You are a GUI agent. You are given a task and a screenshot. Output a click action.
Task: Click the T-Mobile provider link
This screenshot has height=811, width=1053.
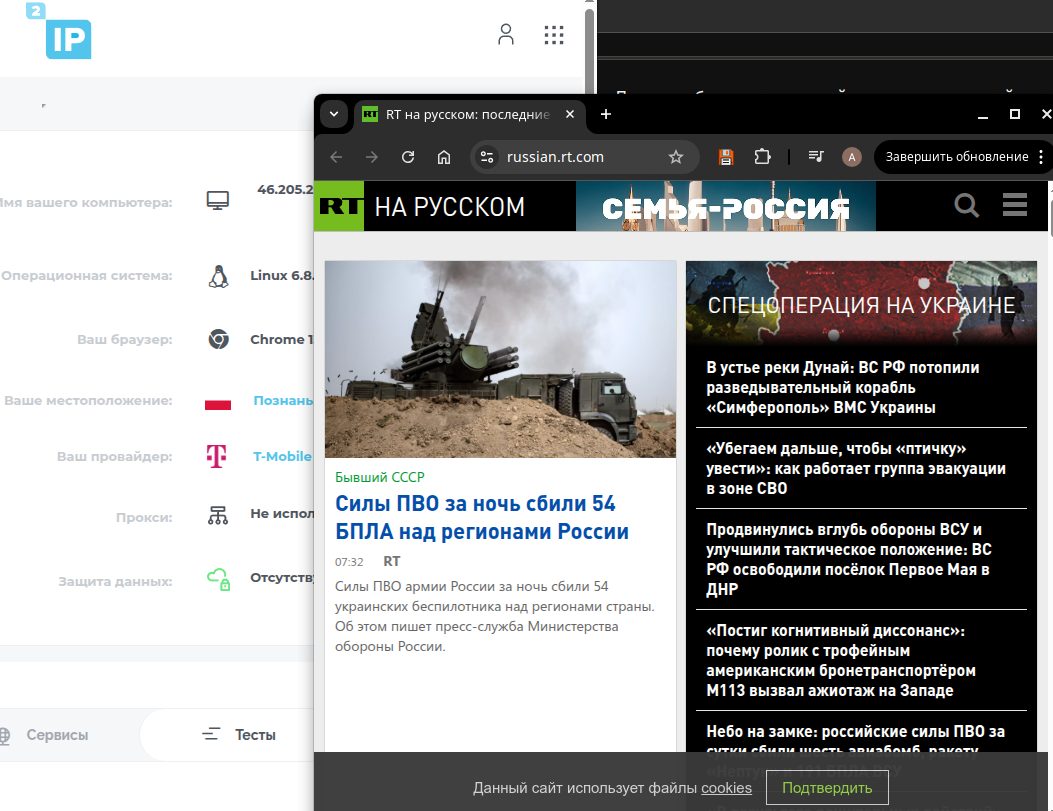(x=282, y=456)
